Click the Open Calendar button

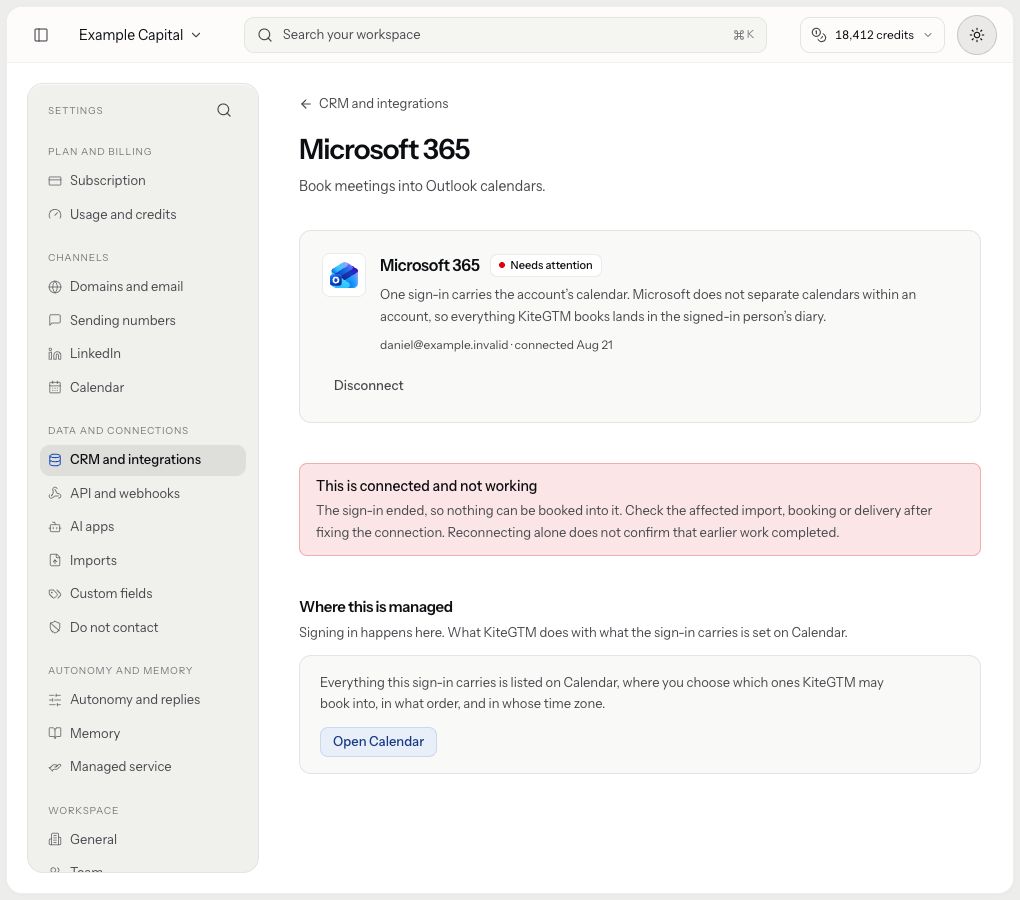pyautogui.click(x=378, y=742)
